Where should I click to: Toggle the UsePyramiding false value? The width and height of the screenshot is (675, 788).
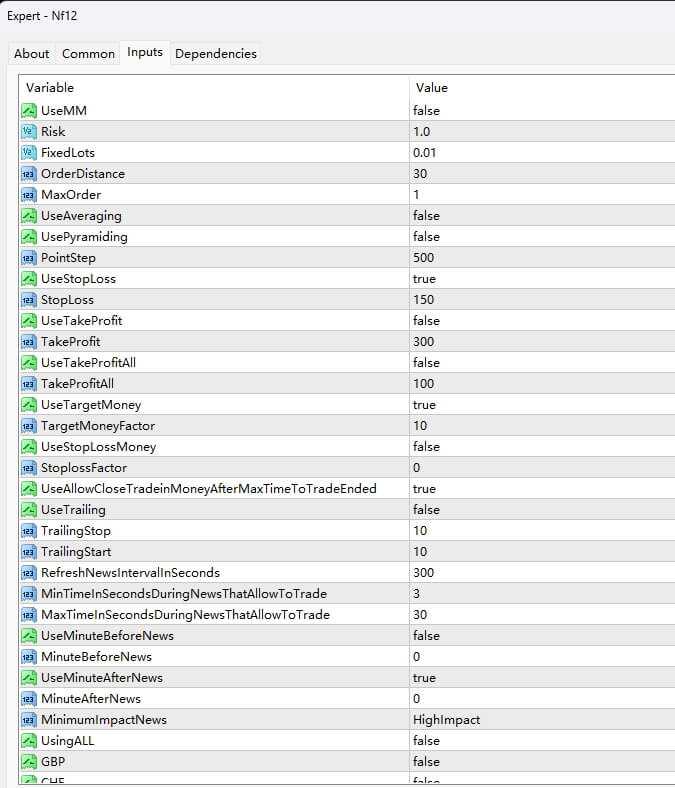(426, 236)
